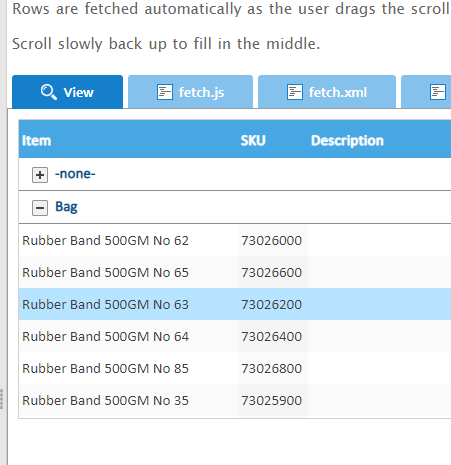Expand the -none- group
The width and height of the screenshot is (451, 465).
[40, 175]
